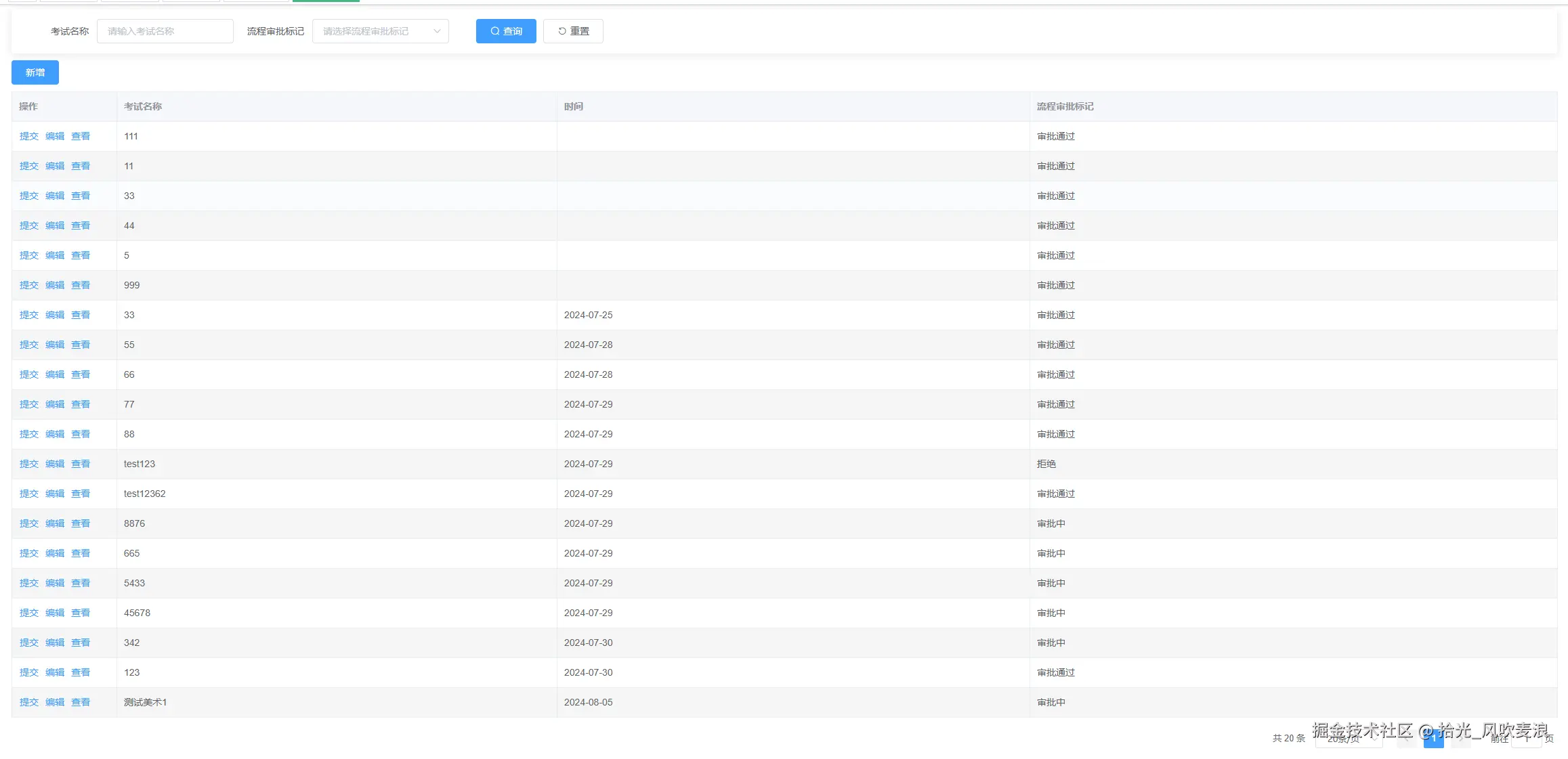Click 提交 for exam 45678
This screenshot has width=1568, height=759.
coord(28,613)
